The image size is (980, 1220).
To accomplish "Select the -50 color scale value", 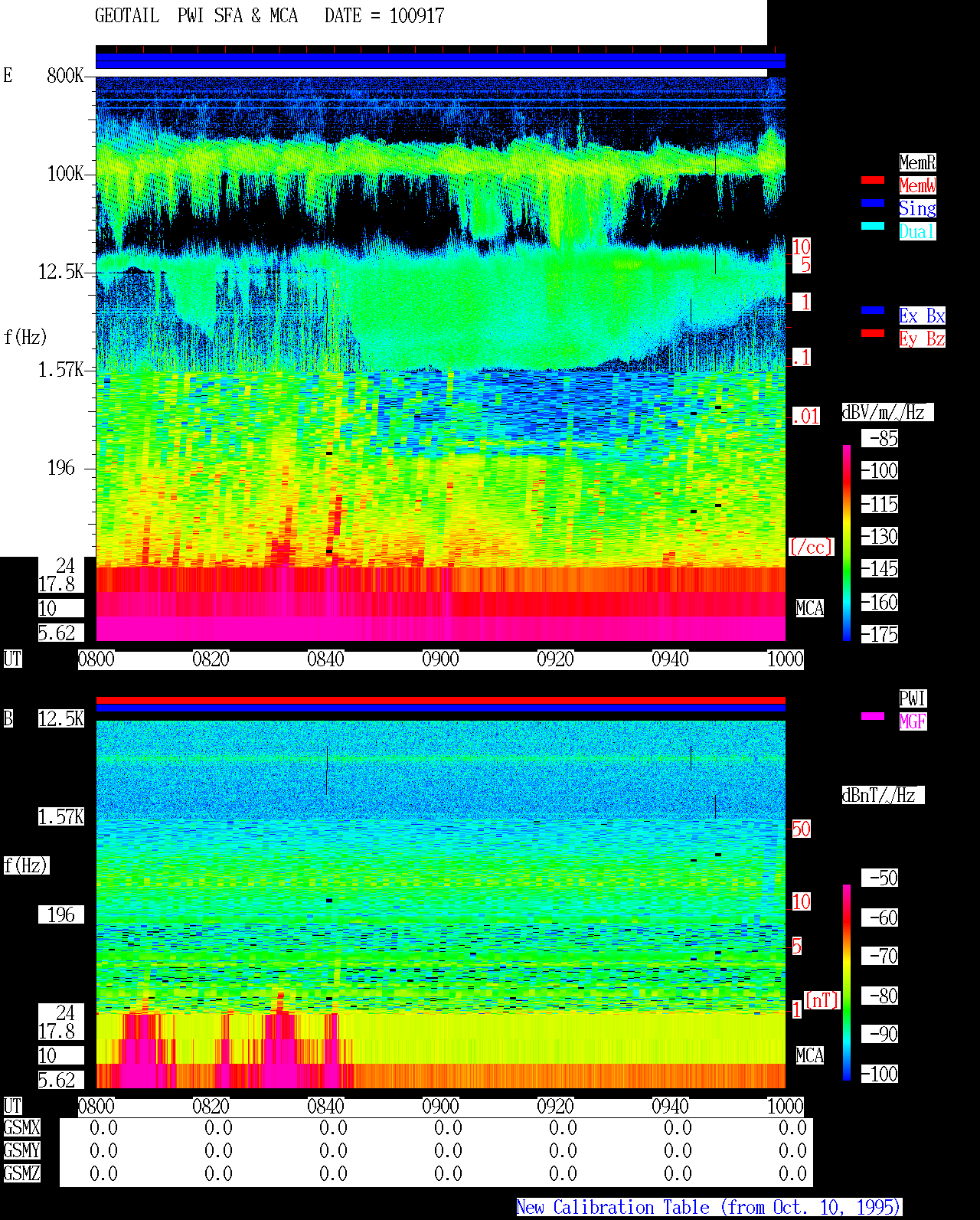I will coord(880,878).
